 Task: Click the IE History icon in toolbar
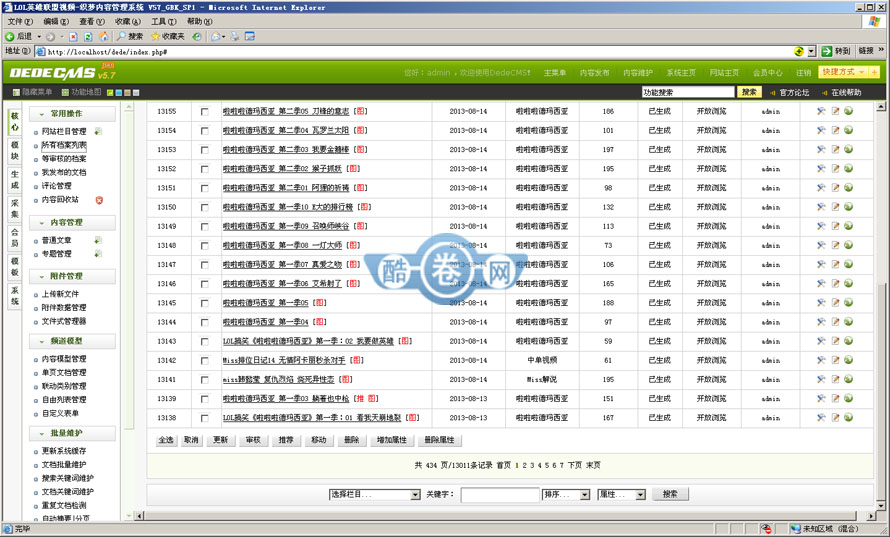coord(196,36)
